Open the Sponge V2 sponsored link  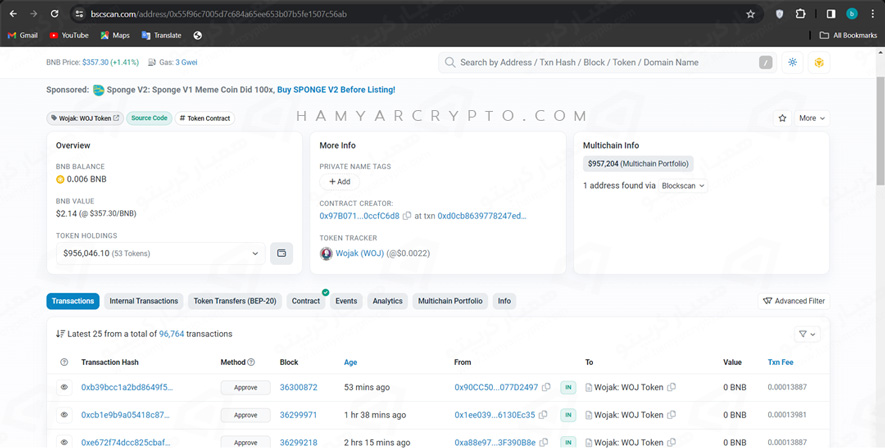pos(336,90)
